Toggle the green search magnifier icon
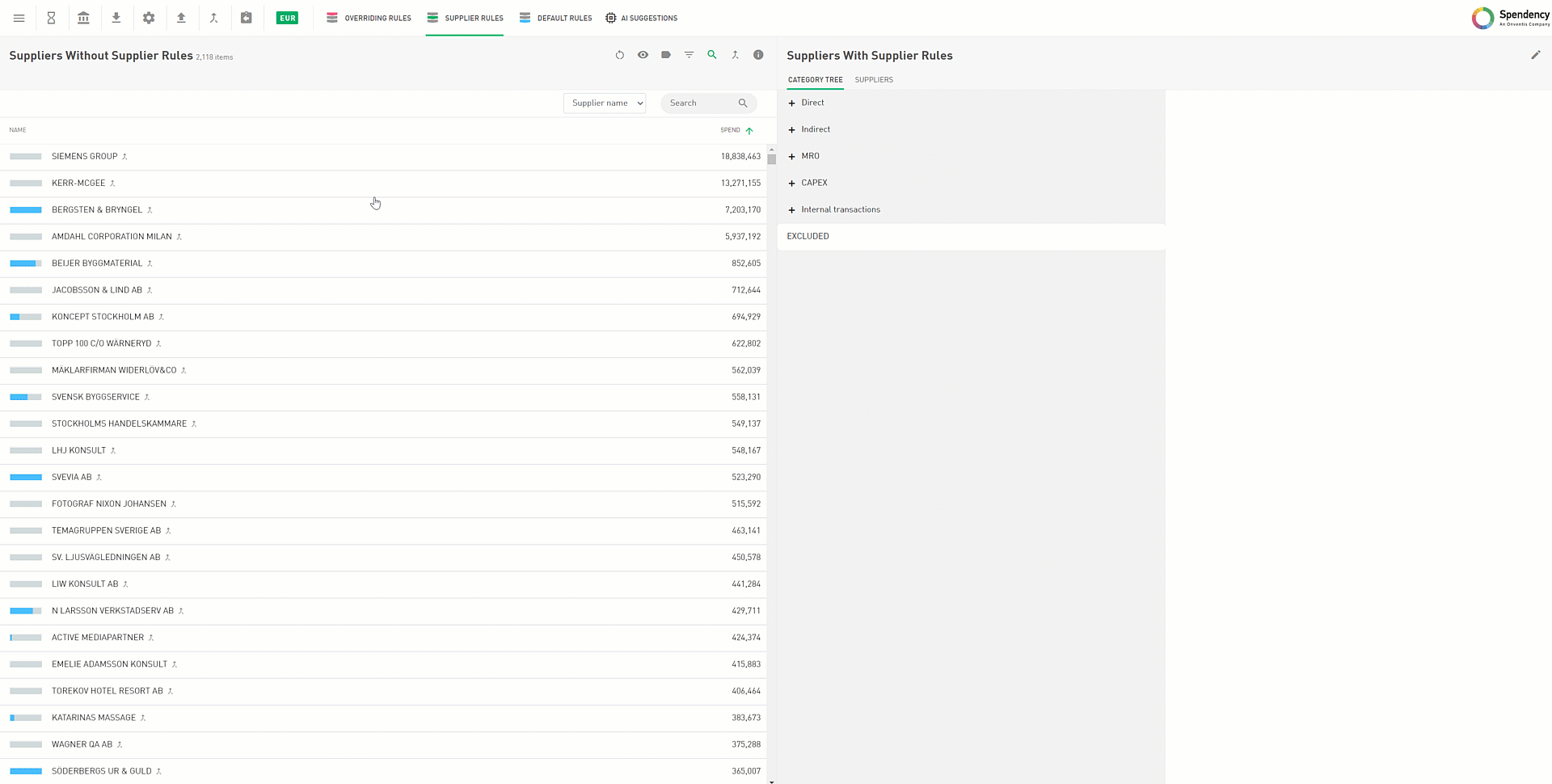Screen dimensions: 1552x784 [712, 55]
